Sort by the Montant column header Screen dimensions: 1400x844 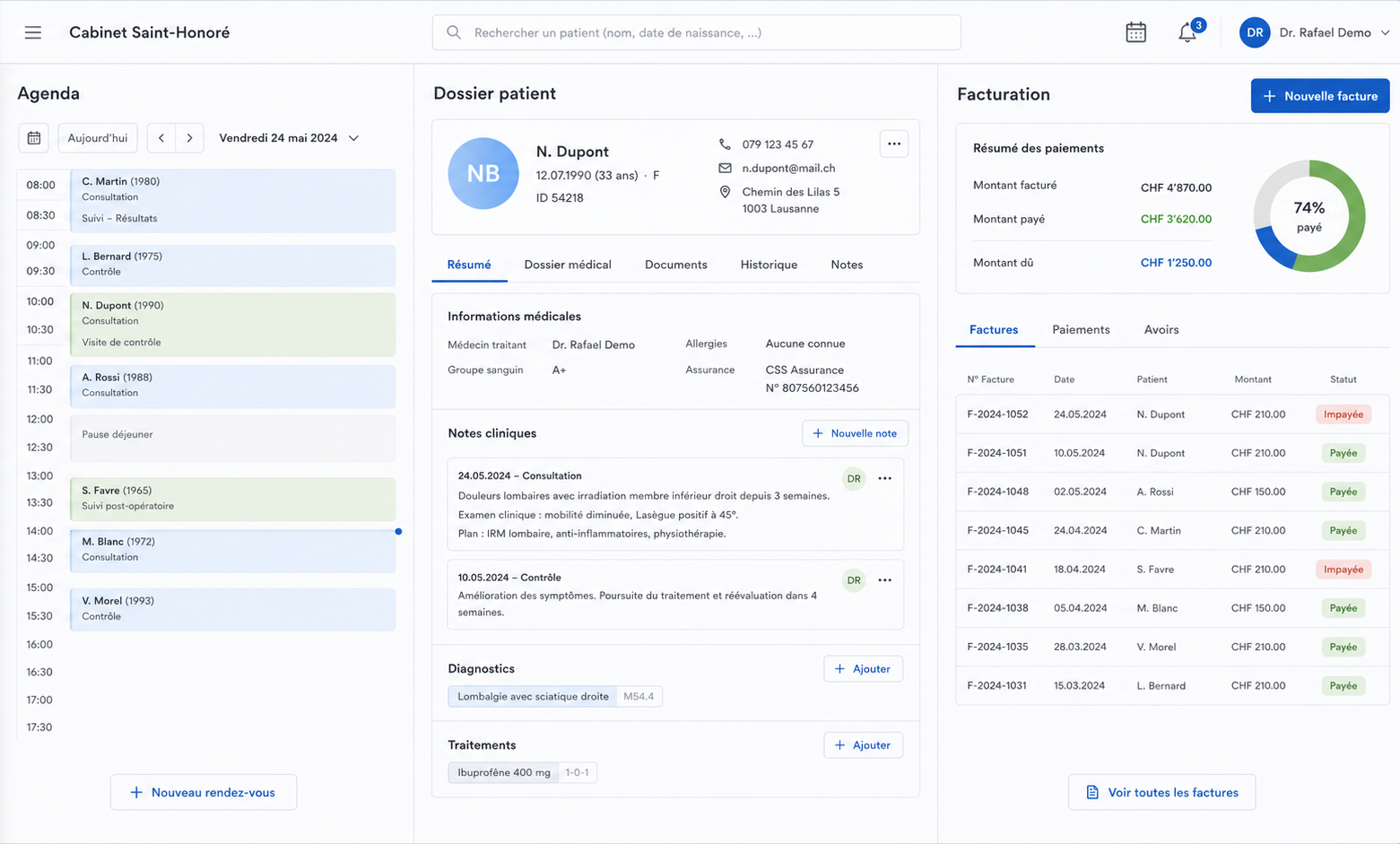pyautogui.click(x=1253, y=379)
